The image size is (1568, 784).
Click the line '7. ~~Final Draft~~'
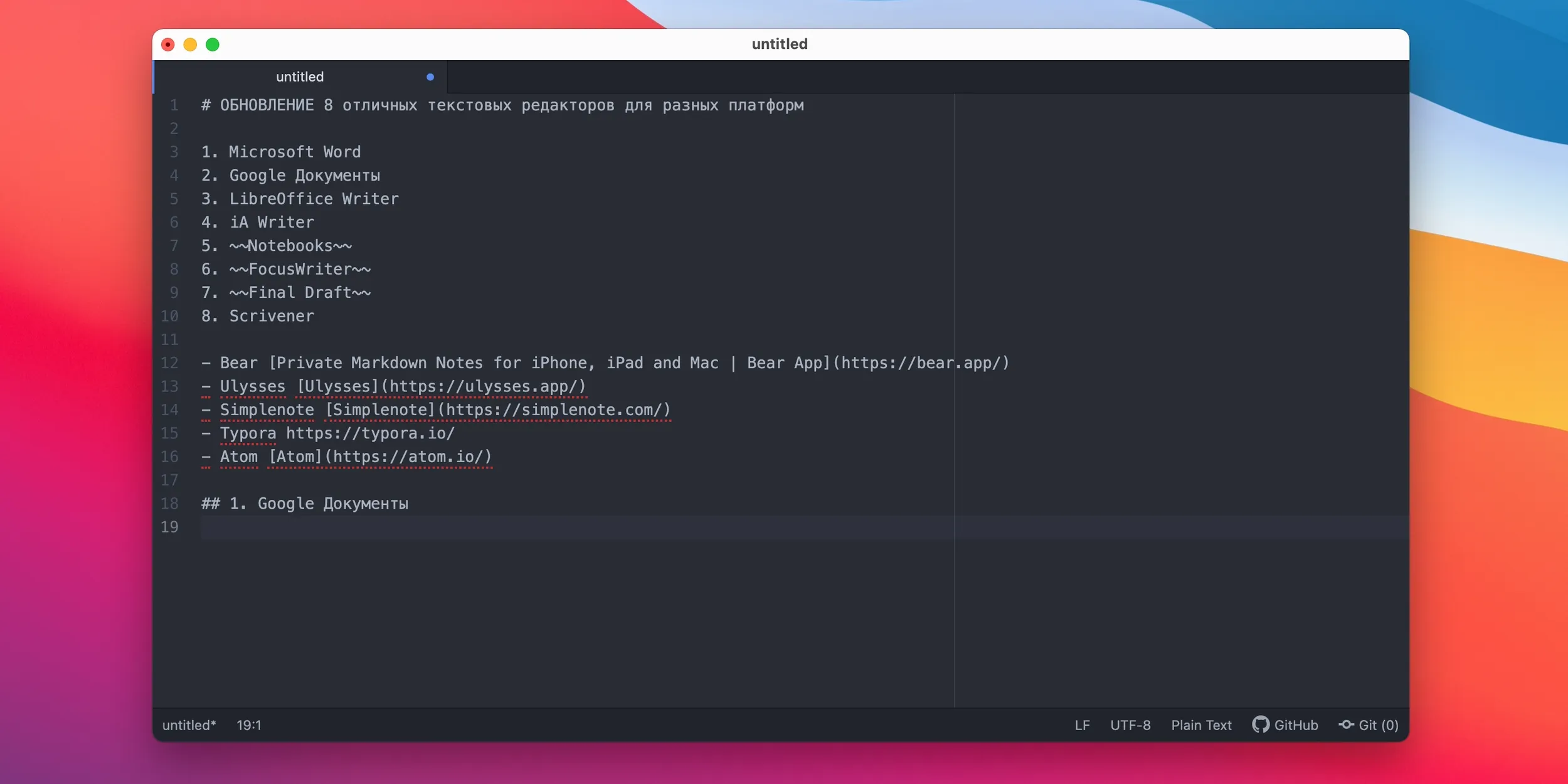point(286,292)
